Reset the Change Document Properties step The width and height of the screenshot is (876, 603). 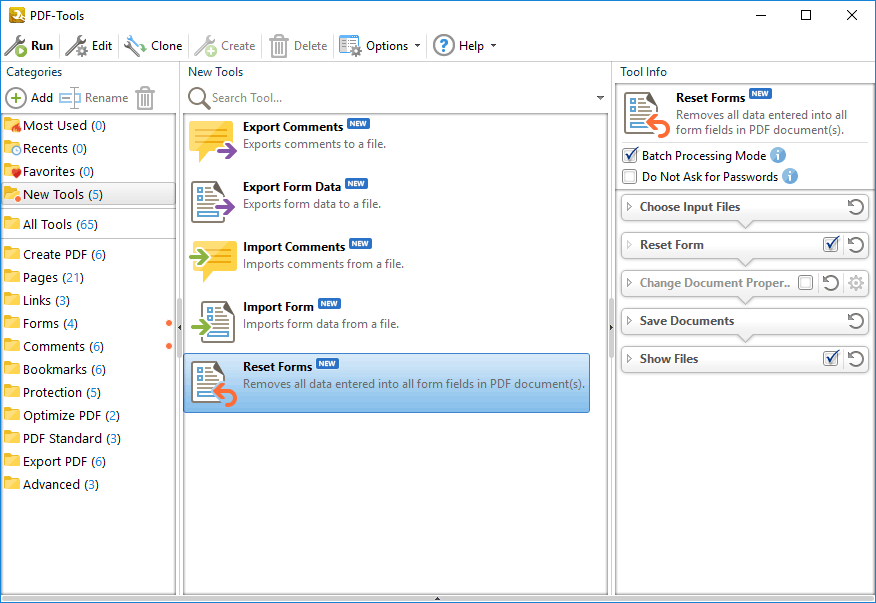pyautogui.click(x=831, y=283)
